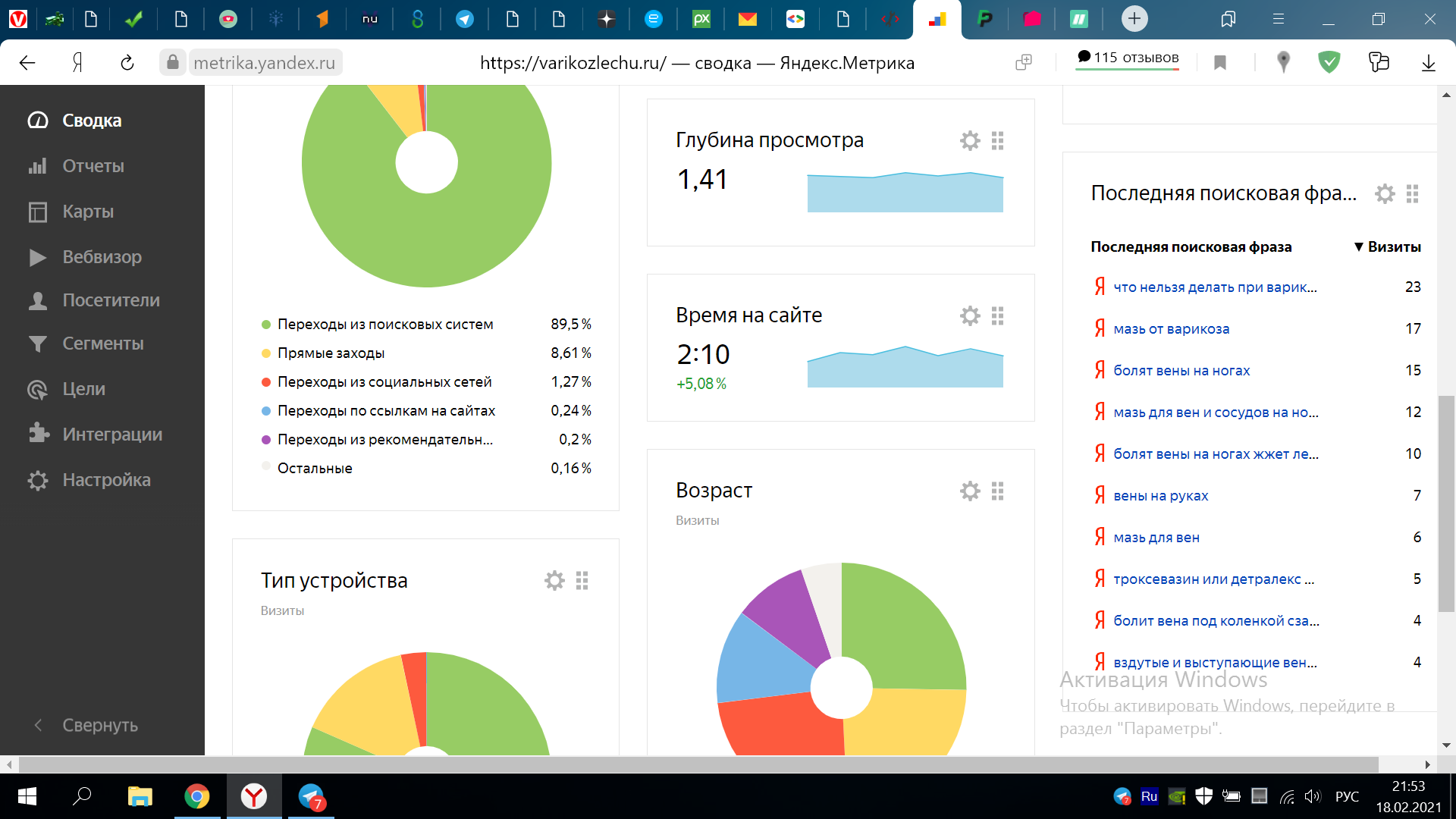Open phrase 'вены на руках'
This screenshot has height=819, width=1456.
(x=1160, y=496)
